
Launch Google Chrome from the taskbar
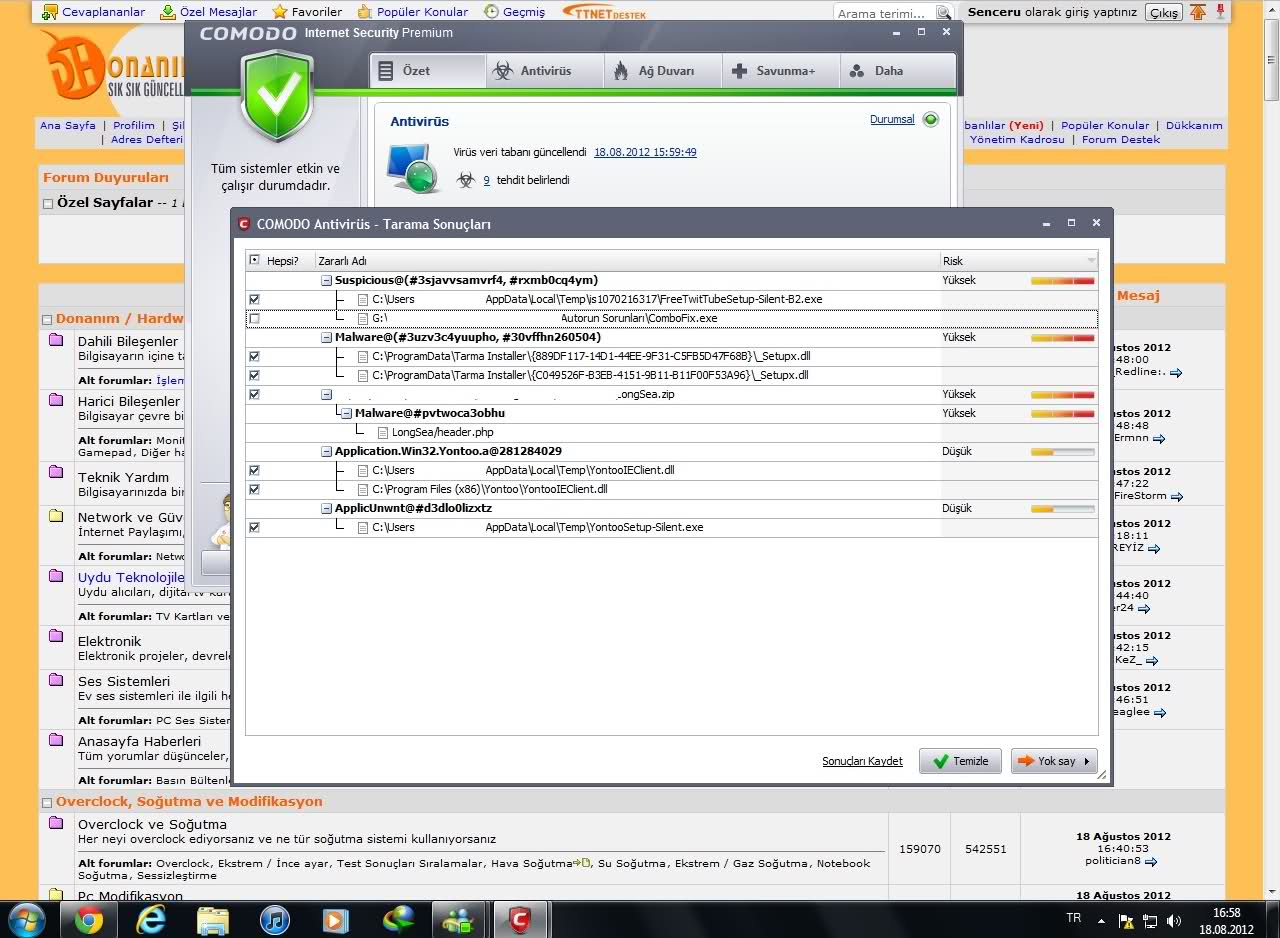coord(89,920)
